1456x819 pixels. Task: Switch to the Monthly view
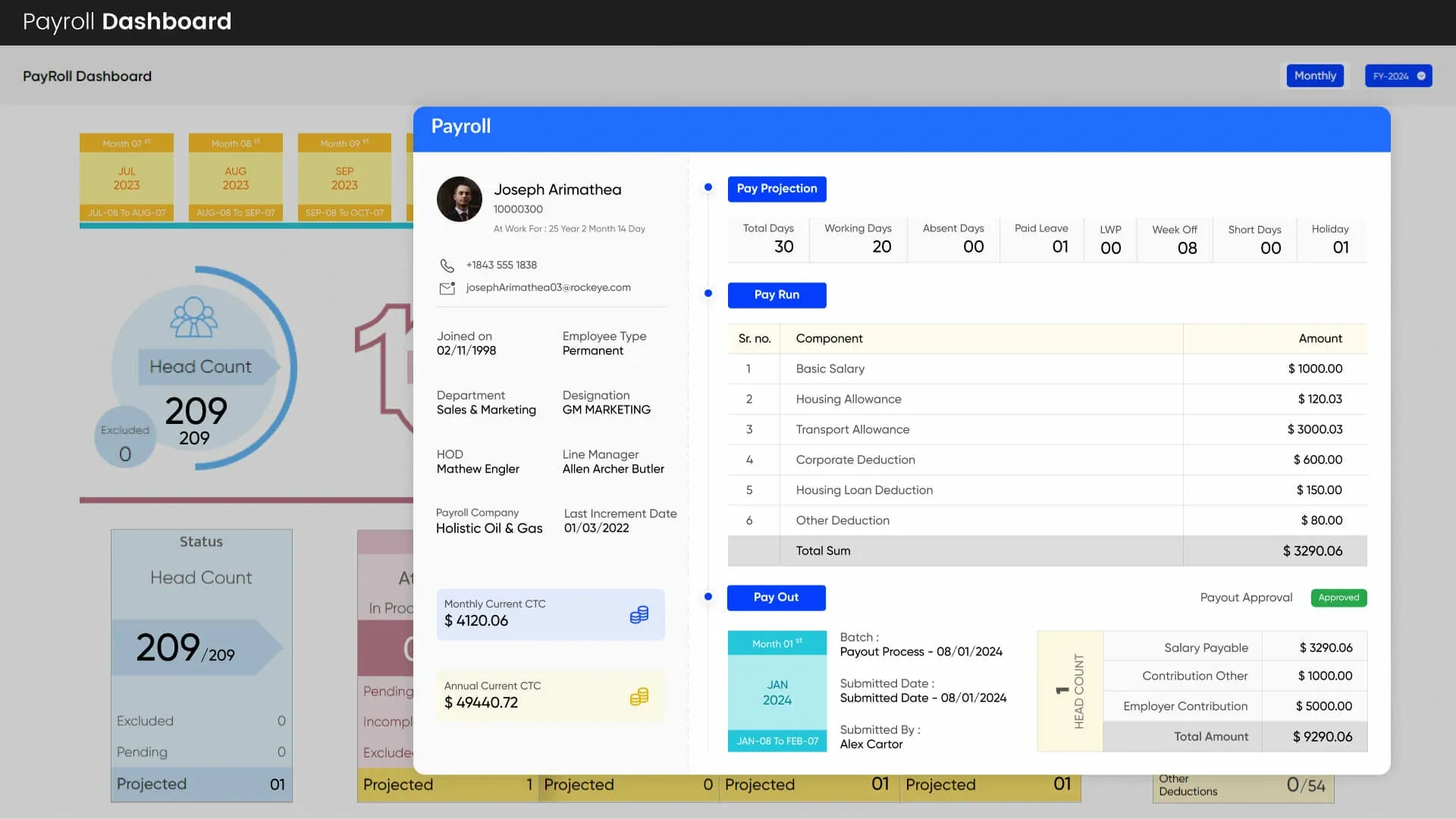1315,76
